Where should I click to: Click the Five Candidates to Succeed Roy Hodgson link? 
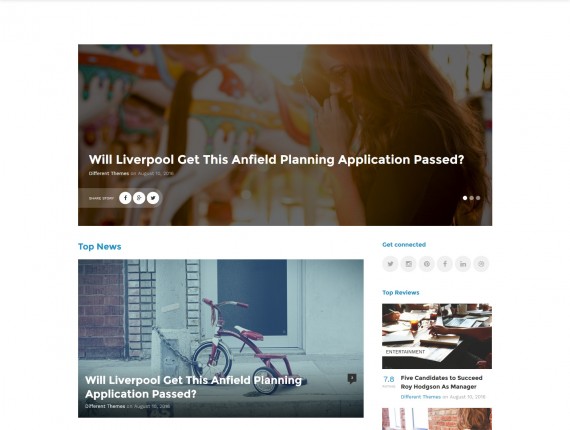pyautogui.click(x=441, y=382)
